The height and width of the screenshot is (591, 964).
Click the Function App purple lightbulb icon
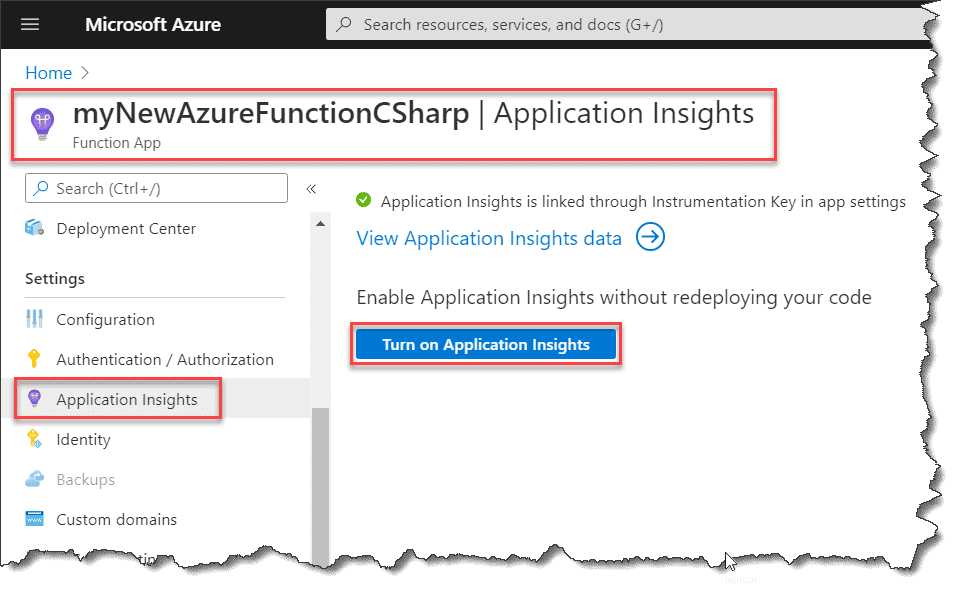(41, 122)
